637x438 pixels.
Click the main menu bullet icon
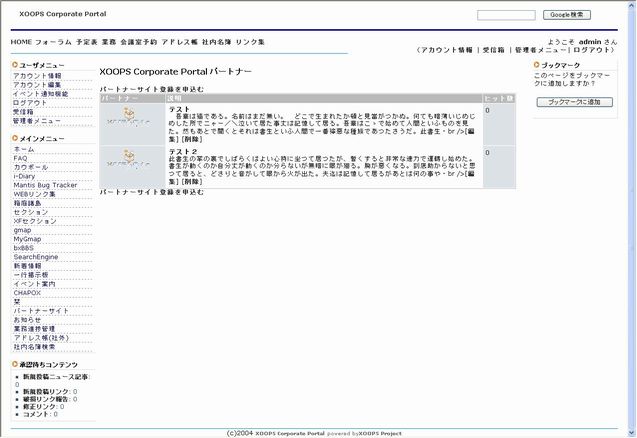tap(15, 139)
